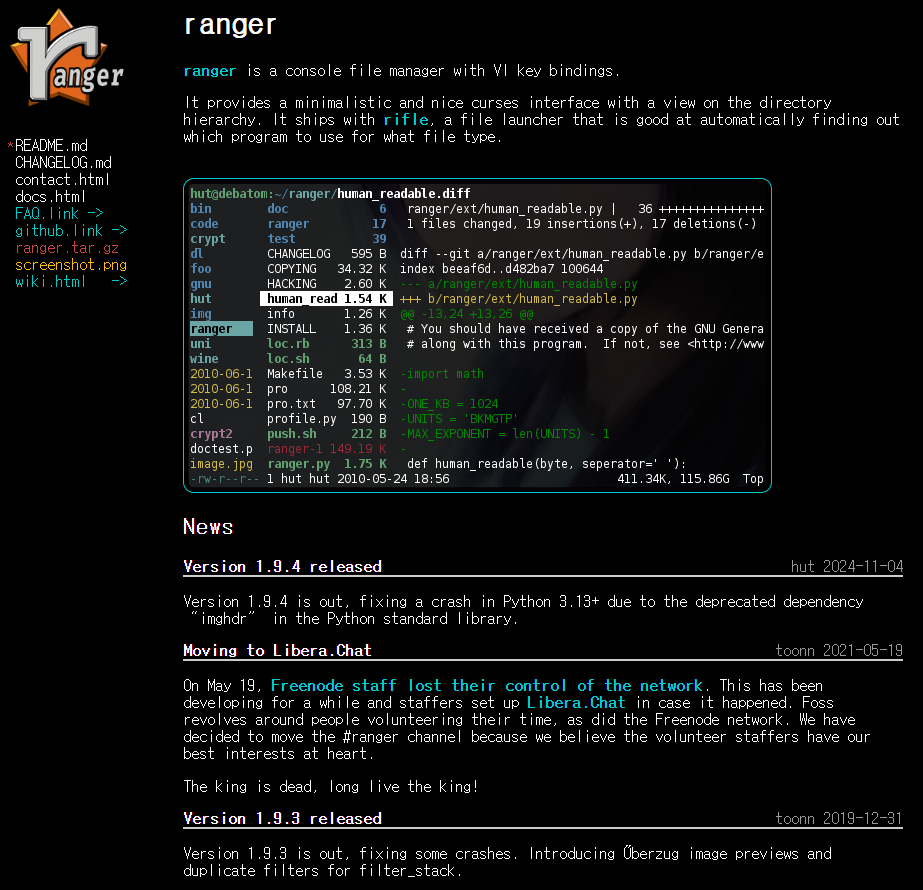Click the cyan "ranger" link in the intro sentence
923x890 pixels.
[210, 71]
